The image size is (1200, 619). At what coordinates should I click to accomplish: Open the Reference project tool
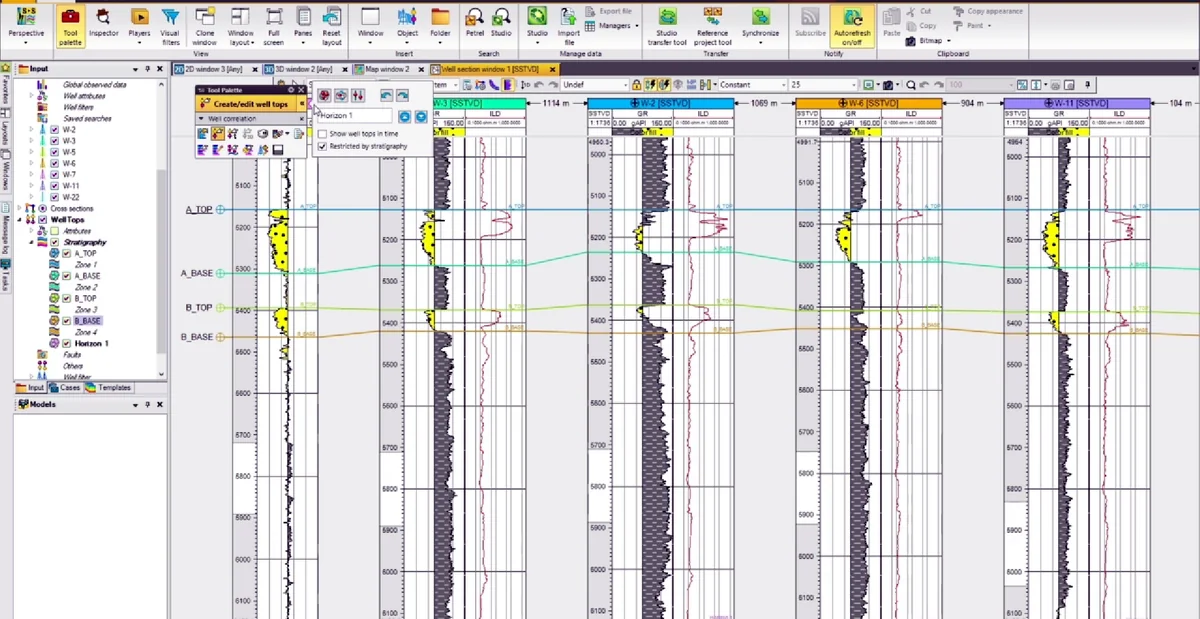713,25
